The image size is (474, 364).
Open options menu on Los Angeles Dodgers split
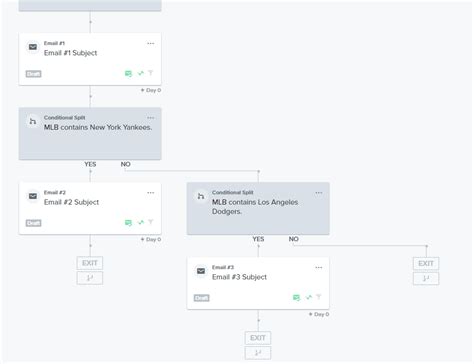tap(319, 193)
